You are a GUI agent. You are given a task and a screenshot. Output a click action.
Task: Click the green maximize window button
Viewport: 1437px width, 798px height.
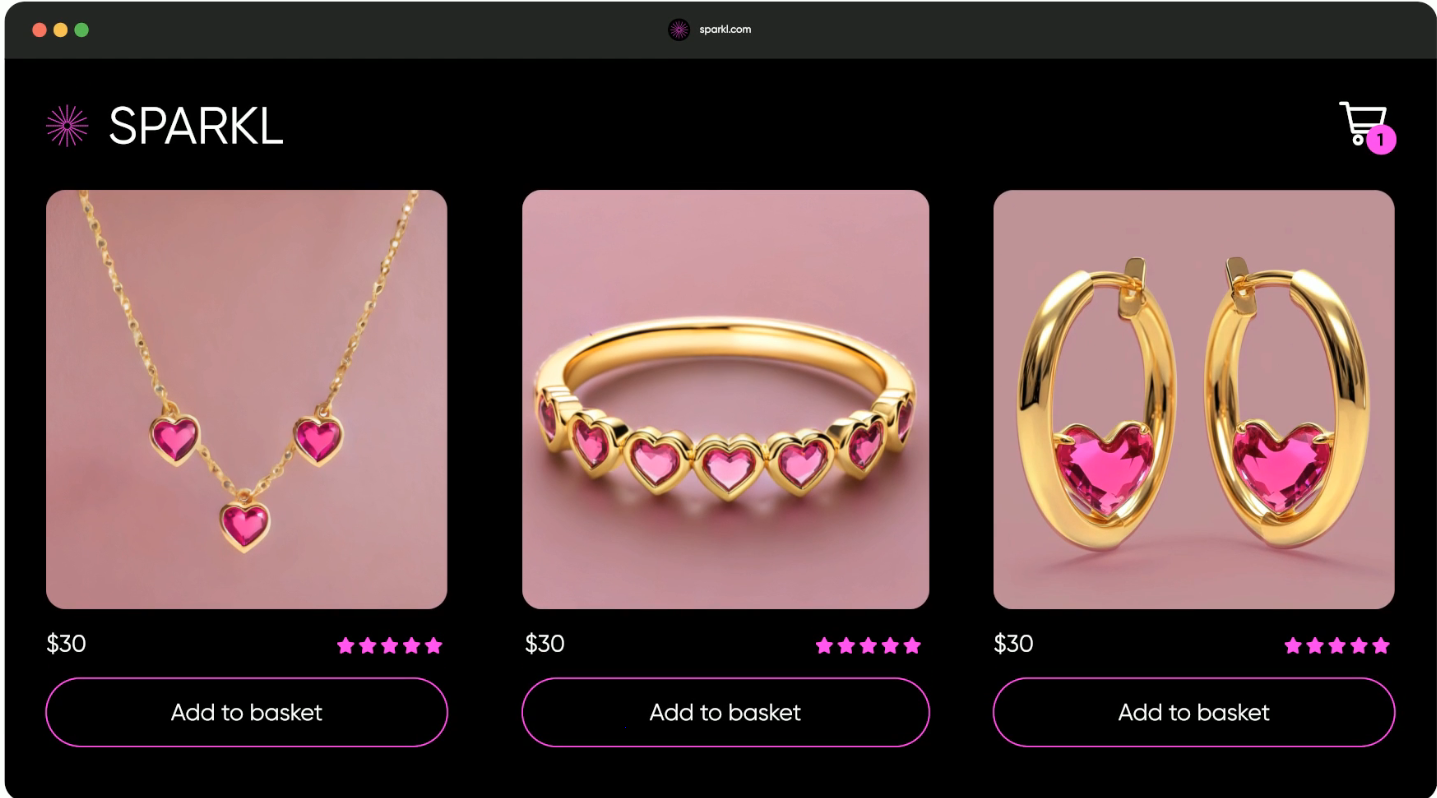[82, 30]
